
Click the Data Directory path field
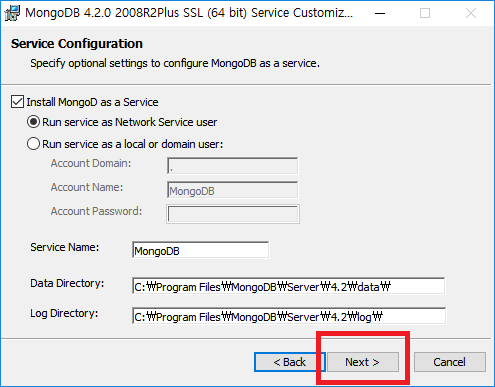289,286
